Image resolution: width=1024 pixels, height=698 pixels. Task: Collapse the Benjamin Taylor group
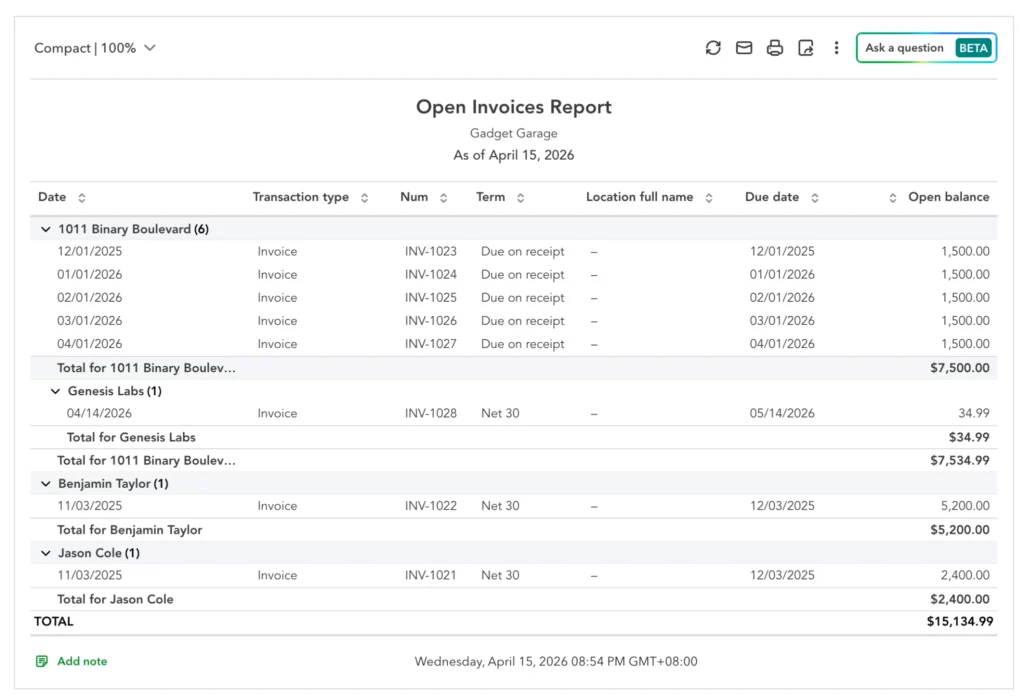(45, 484)
